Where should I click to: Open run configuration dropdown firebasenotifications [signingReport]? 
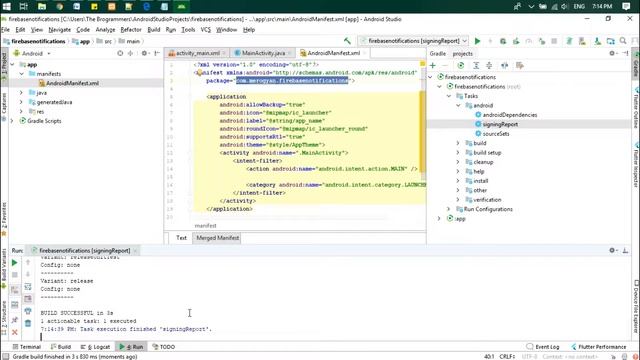413,41
